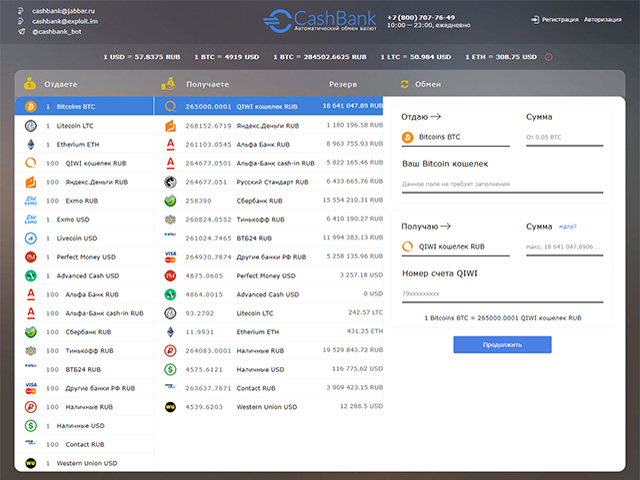
Task: Select Perfect Money USD 4875.0605 to receive
Action: coord(269,276)
